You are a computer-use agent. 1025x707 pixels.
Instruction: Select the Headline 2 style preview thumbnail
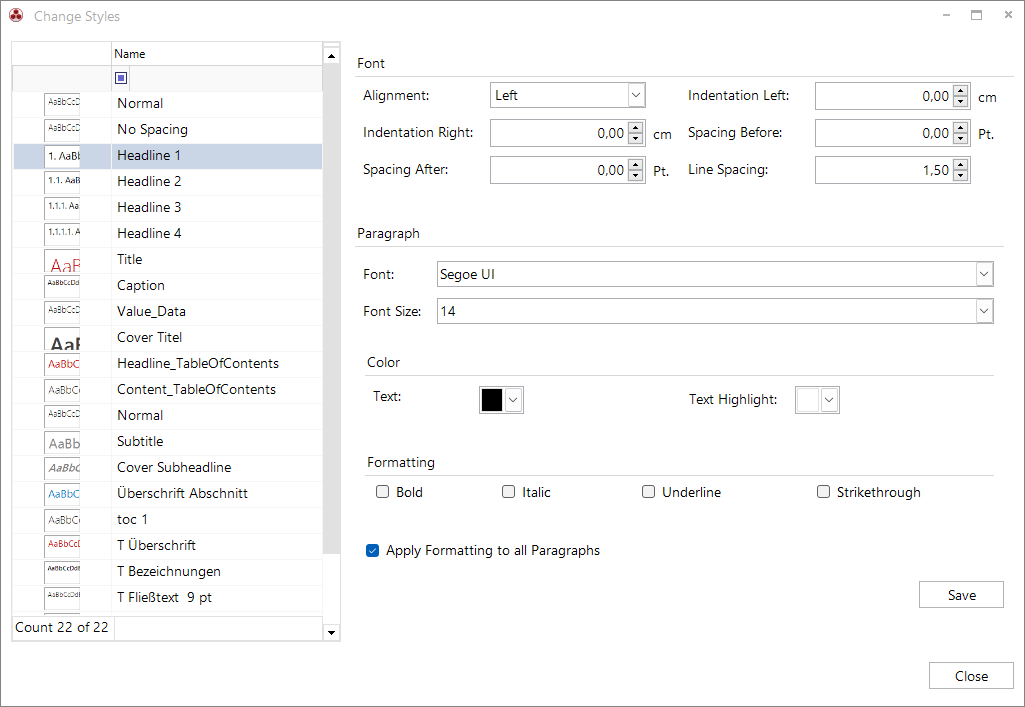click(63, 182)
